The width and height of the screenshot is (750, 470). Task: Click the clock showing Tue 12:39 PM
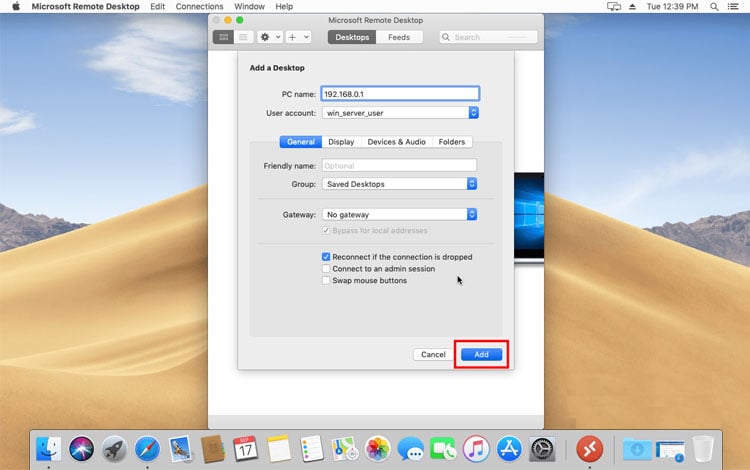pos(672,6)
